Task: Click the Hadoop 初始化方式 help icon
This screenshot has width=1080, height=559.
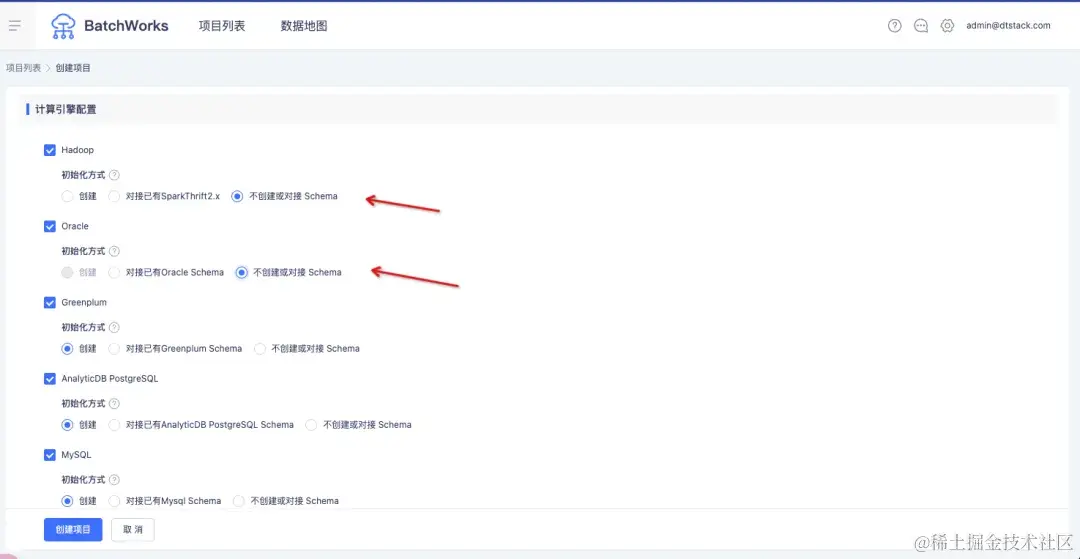Action: pyautogui.click(x=114, y=175)
